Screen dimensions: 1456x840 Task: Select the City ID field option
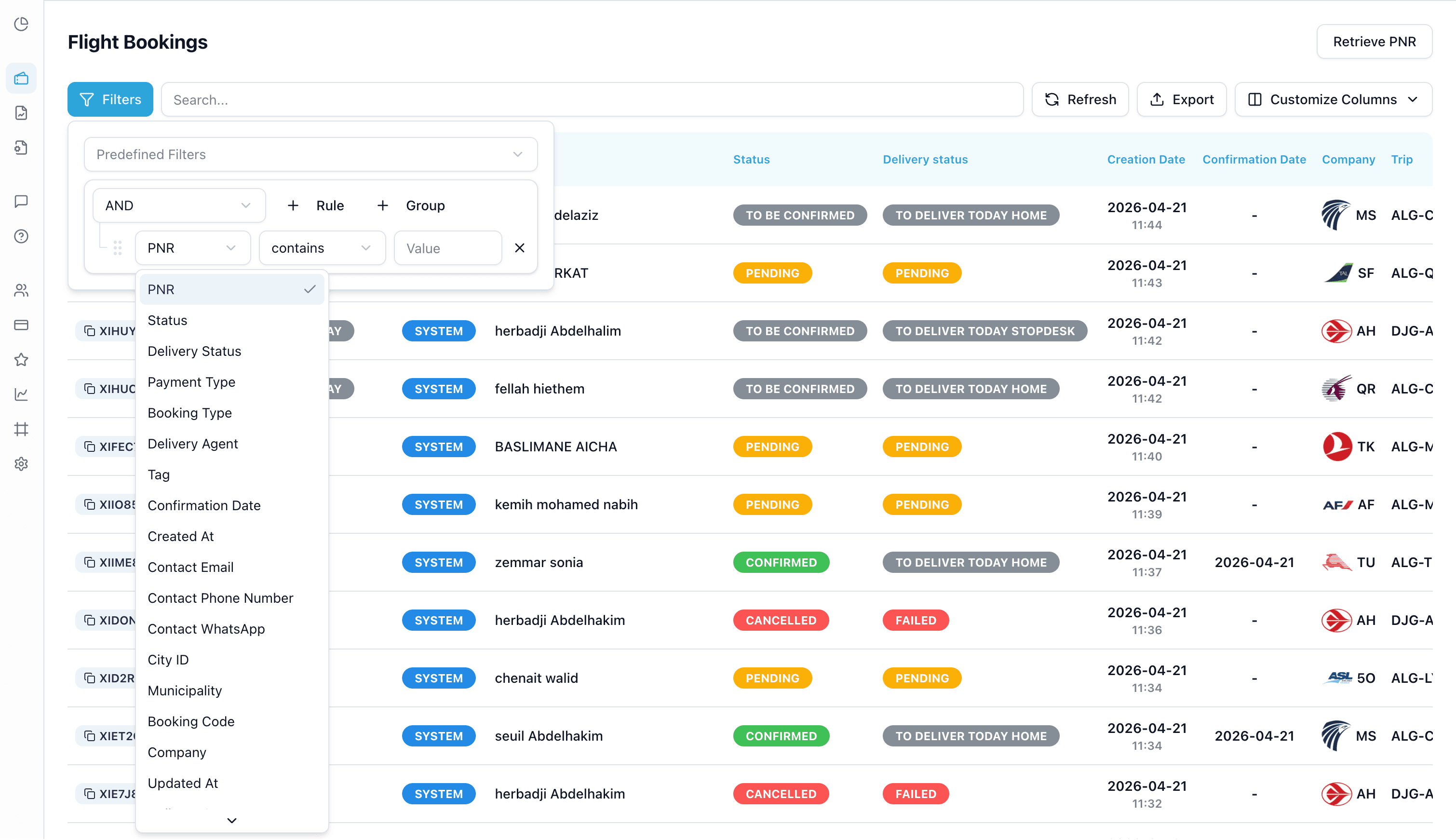[x=232, y=660]
